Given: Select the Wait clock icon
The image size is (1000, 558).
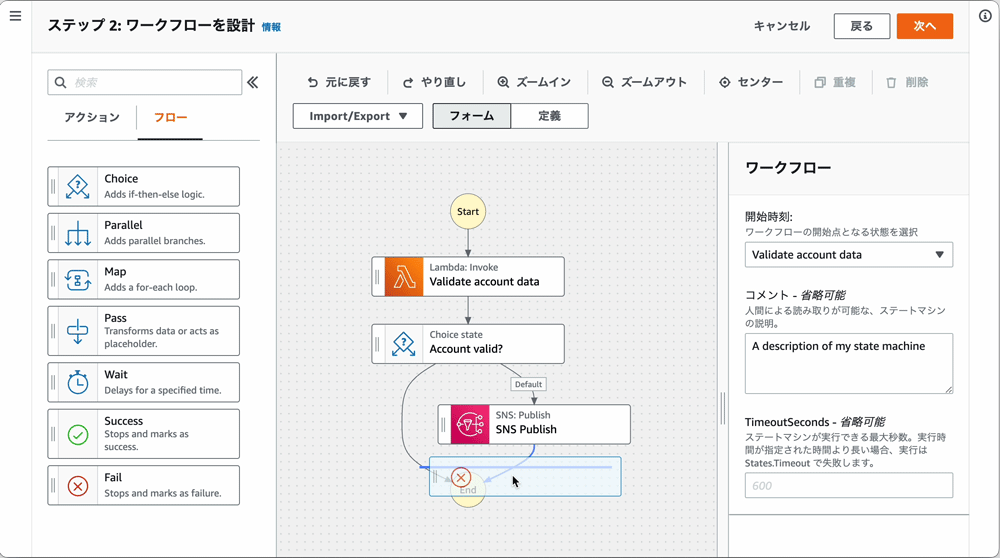Looking at the screenshot, I should [78, 382].
